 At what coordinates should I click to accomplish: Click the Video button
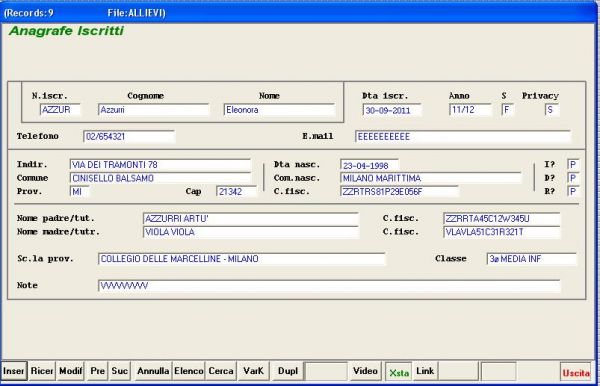(365, 371)
